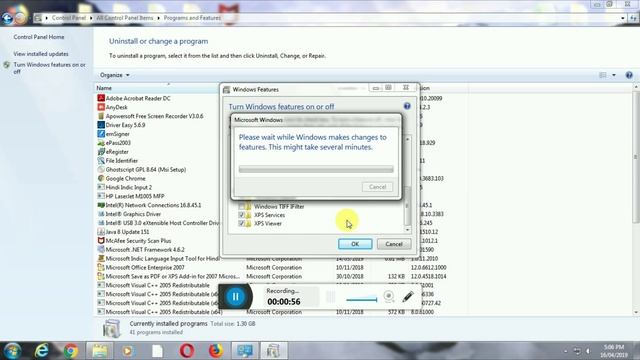Select Microsoft .NET Framework 4.6.2 entry
Viewport: 640px width, 360px height.
click(x=145, y=250)
